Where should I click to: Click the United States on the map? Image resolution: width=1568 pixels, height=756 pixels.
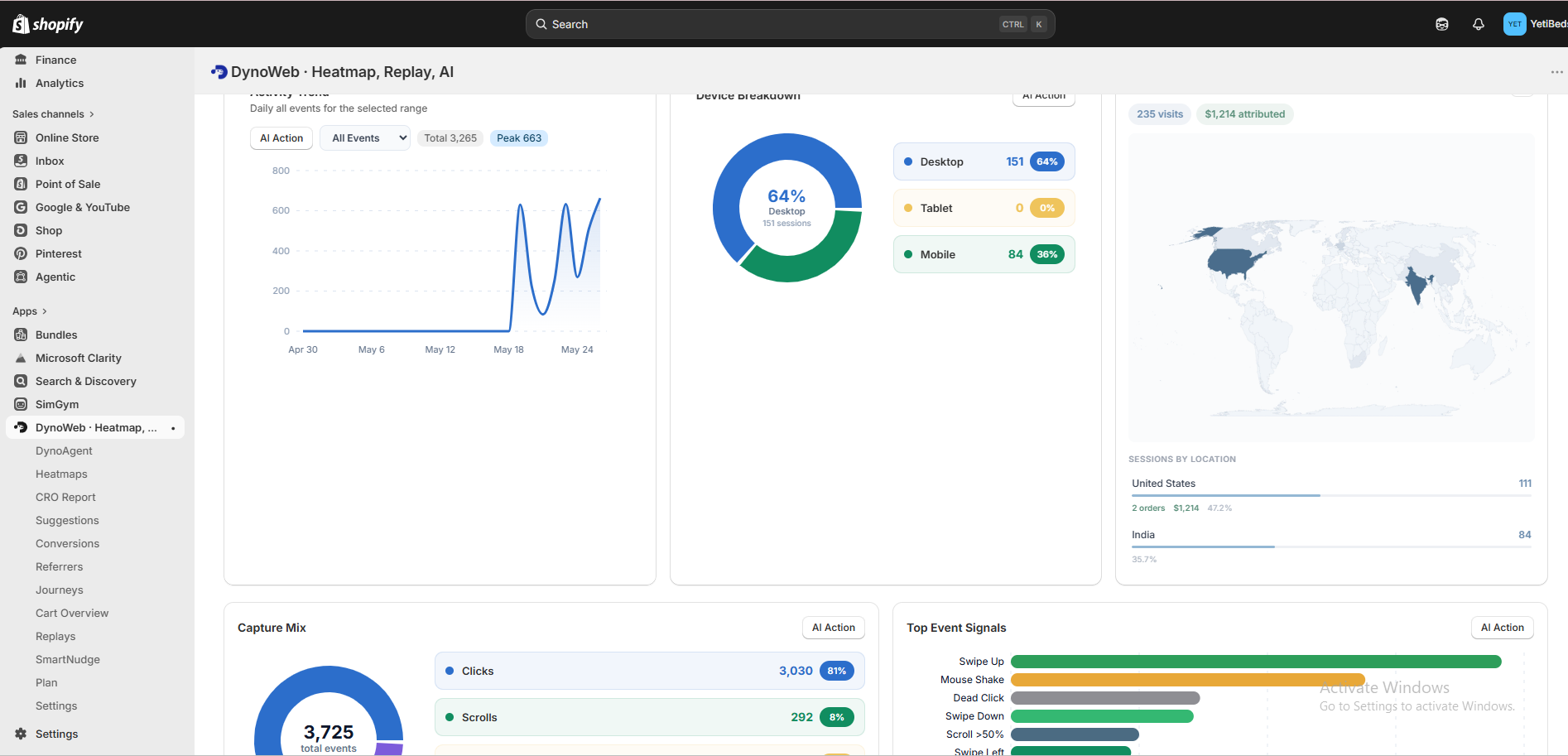pos(1234,263)
